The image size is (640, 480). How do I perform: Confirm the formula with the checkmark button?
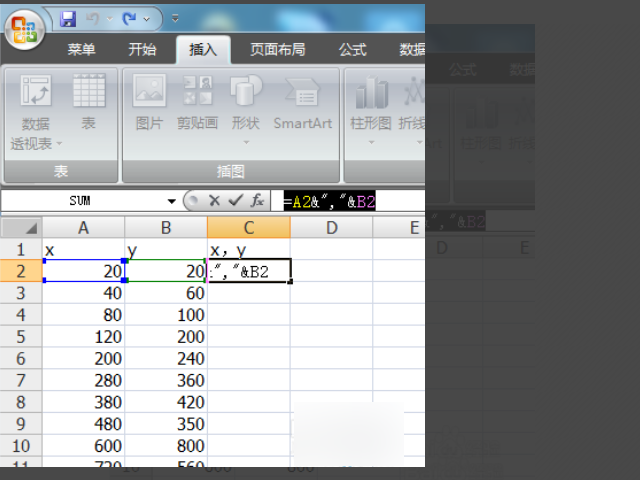236,200
